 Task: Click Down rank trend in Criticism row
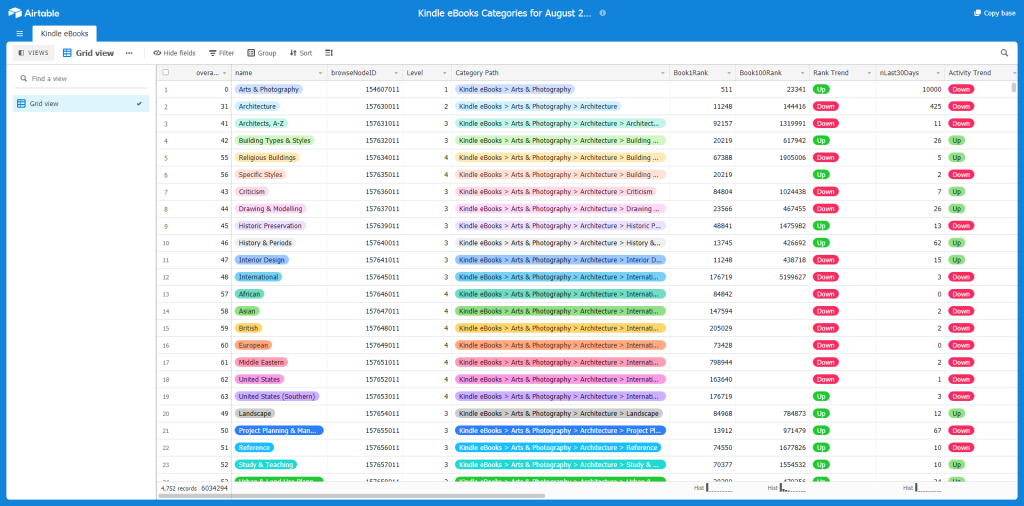[825, 191]
